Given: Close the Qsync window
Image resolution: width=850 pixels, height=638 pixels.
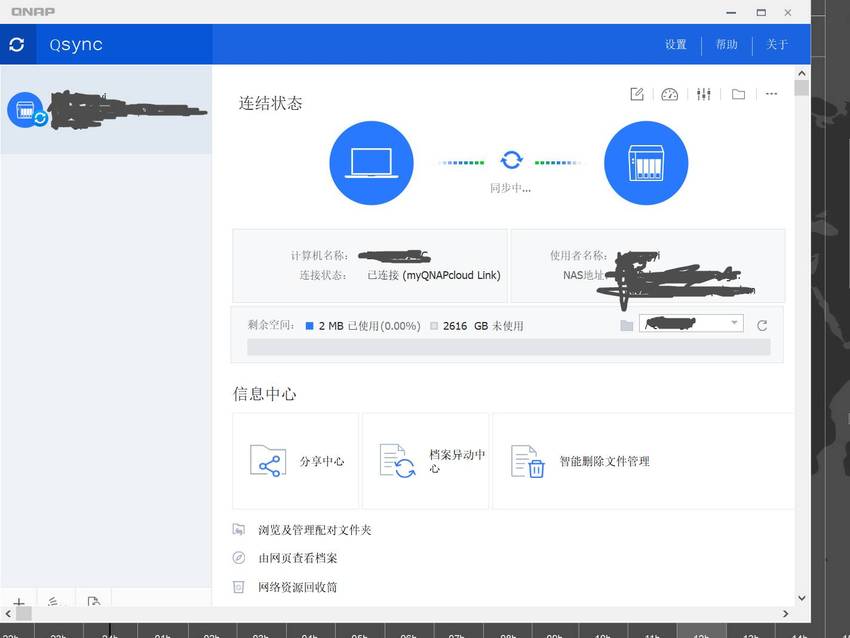Looking at the screenshot, I should [x=788, y=12].
